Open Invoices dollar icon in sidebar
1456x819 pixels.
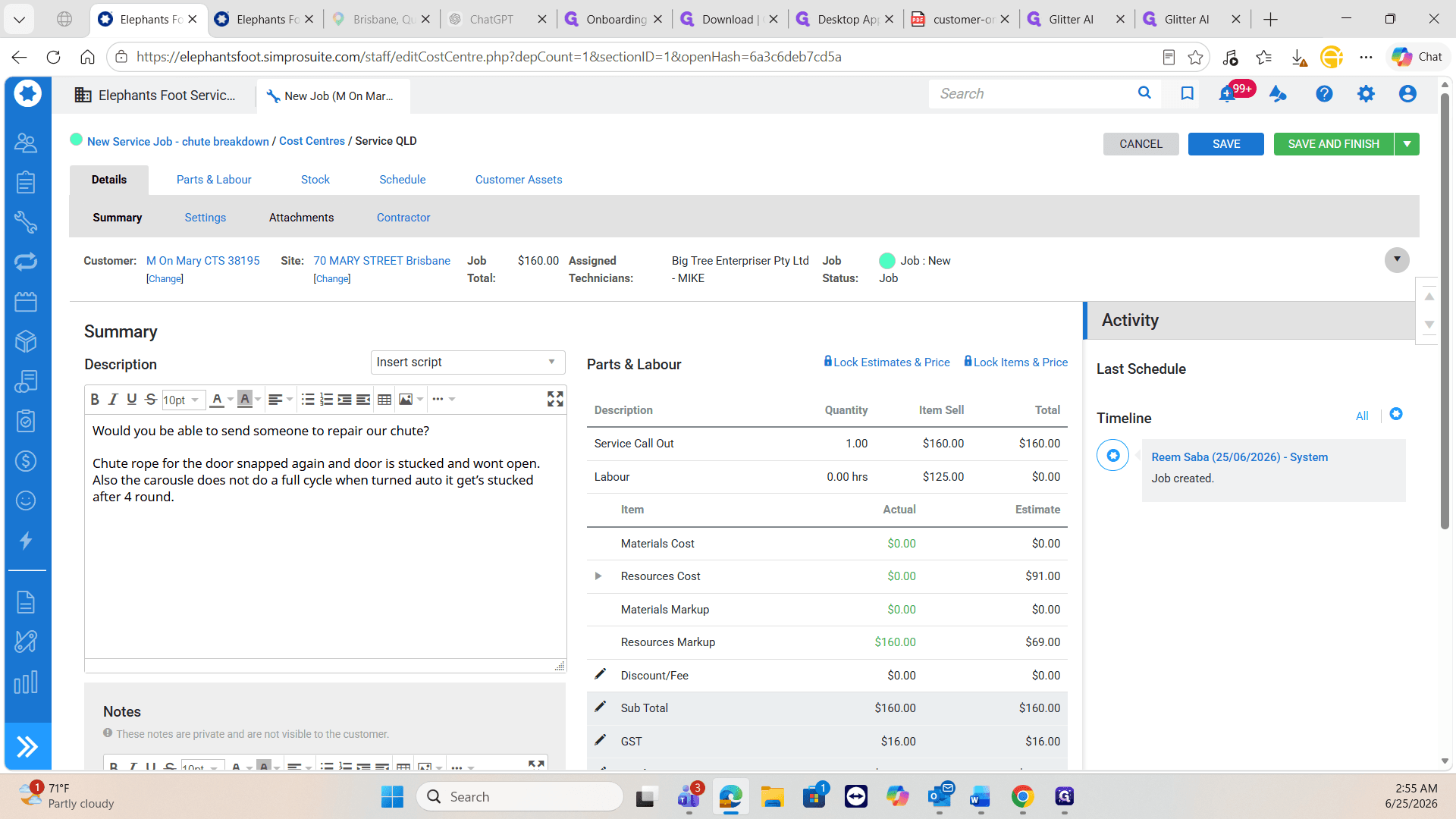coord(26,461)
